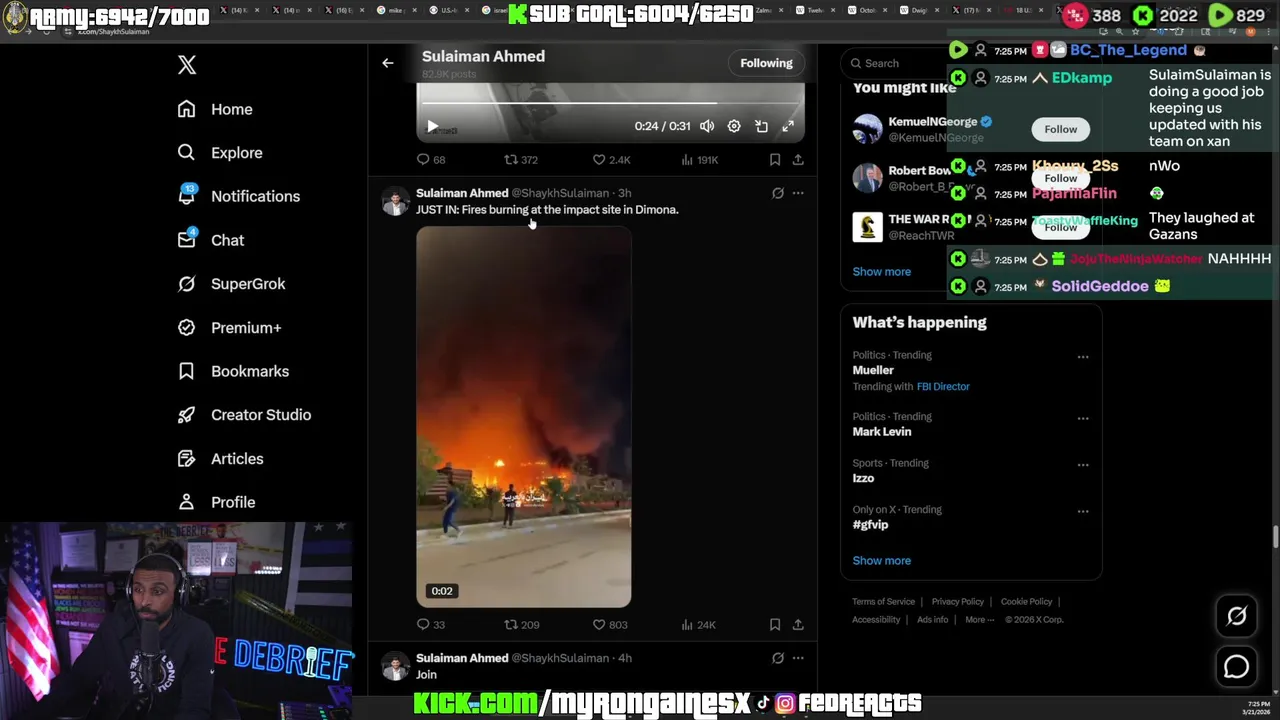Bookmark the Dimona fires post
Image resolution: width=1280 pixels, height=720 pixels.
click(775, 625)
